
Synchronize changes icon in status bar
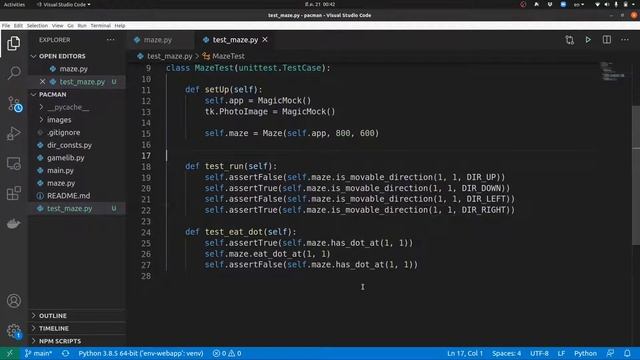pyautogui.click(x=65, y=353)
